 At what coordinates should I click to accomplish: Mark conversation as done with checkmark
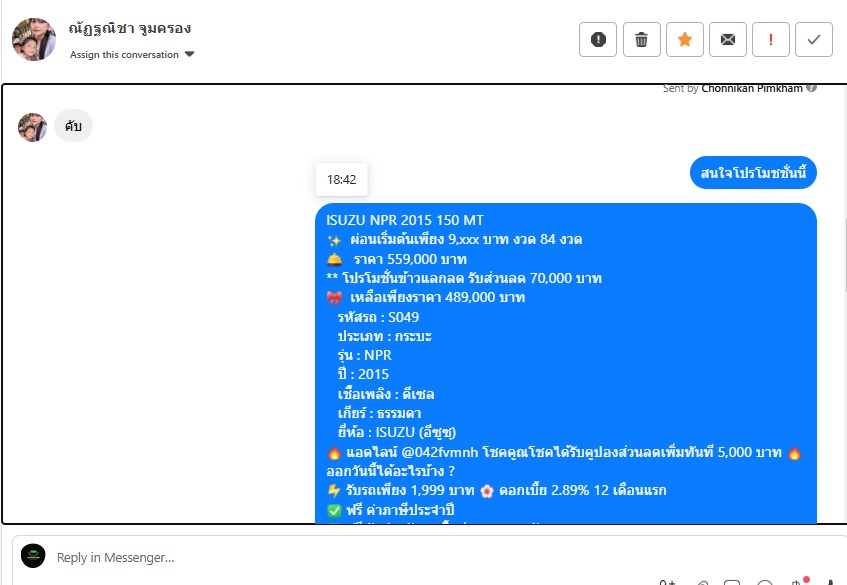coord(814,39)
